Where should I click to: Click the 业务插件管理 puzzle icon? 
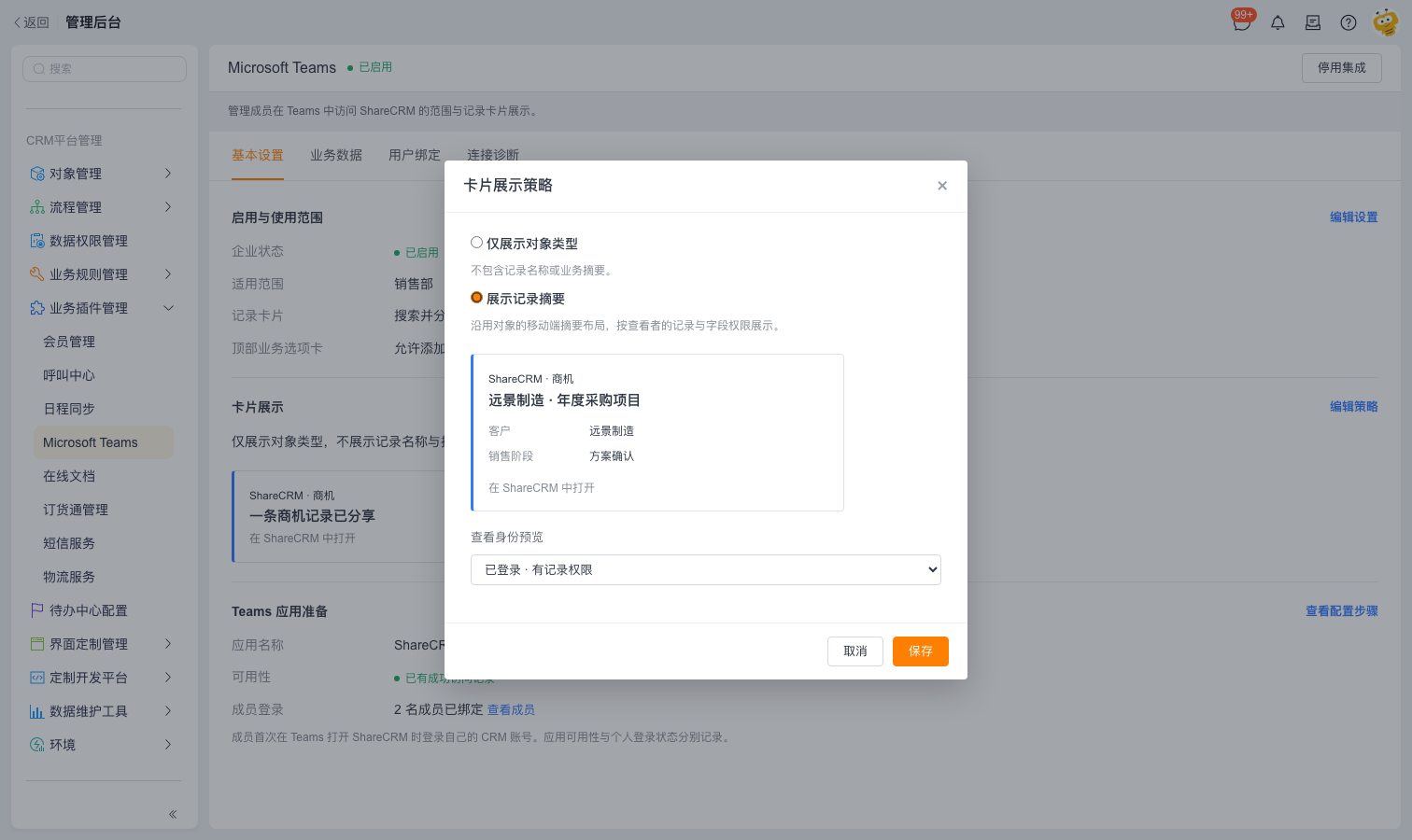37,308
